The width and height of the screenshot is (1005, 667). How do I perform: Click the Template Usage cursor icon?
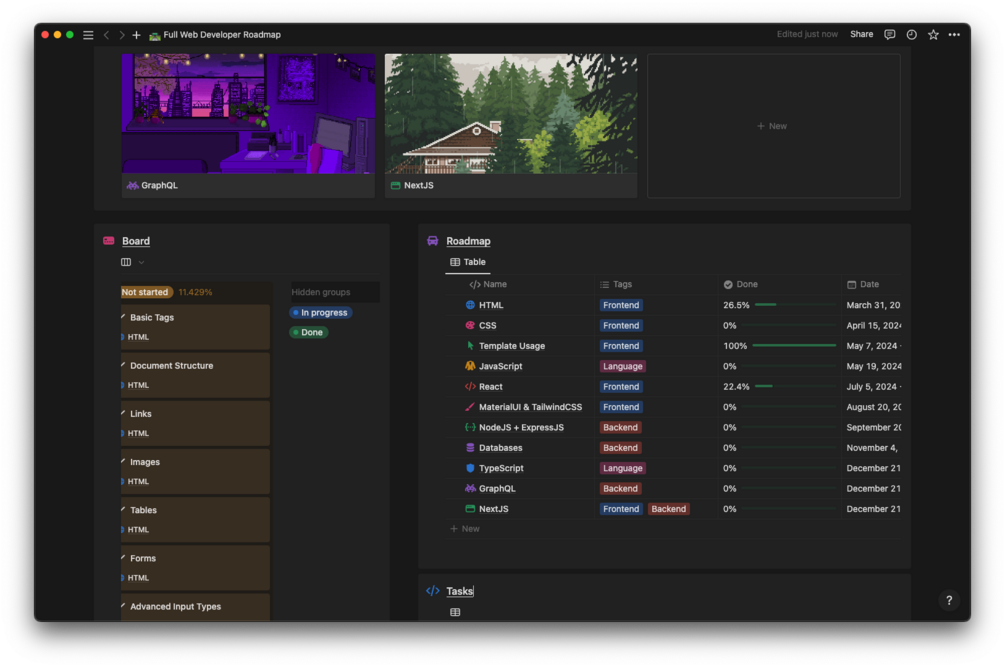pos(470,345)
